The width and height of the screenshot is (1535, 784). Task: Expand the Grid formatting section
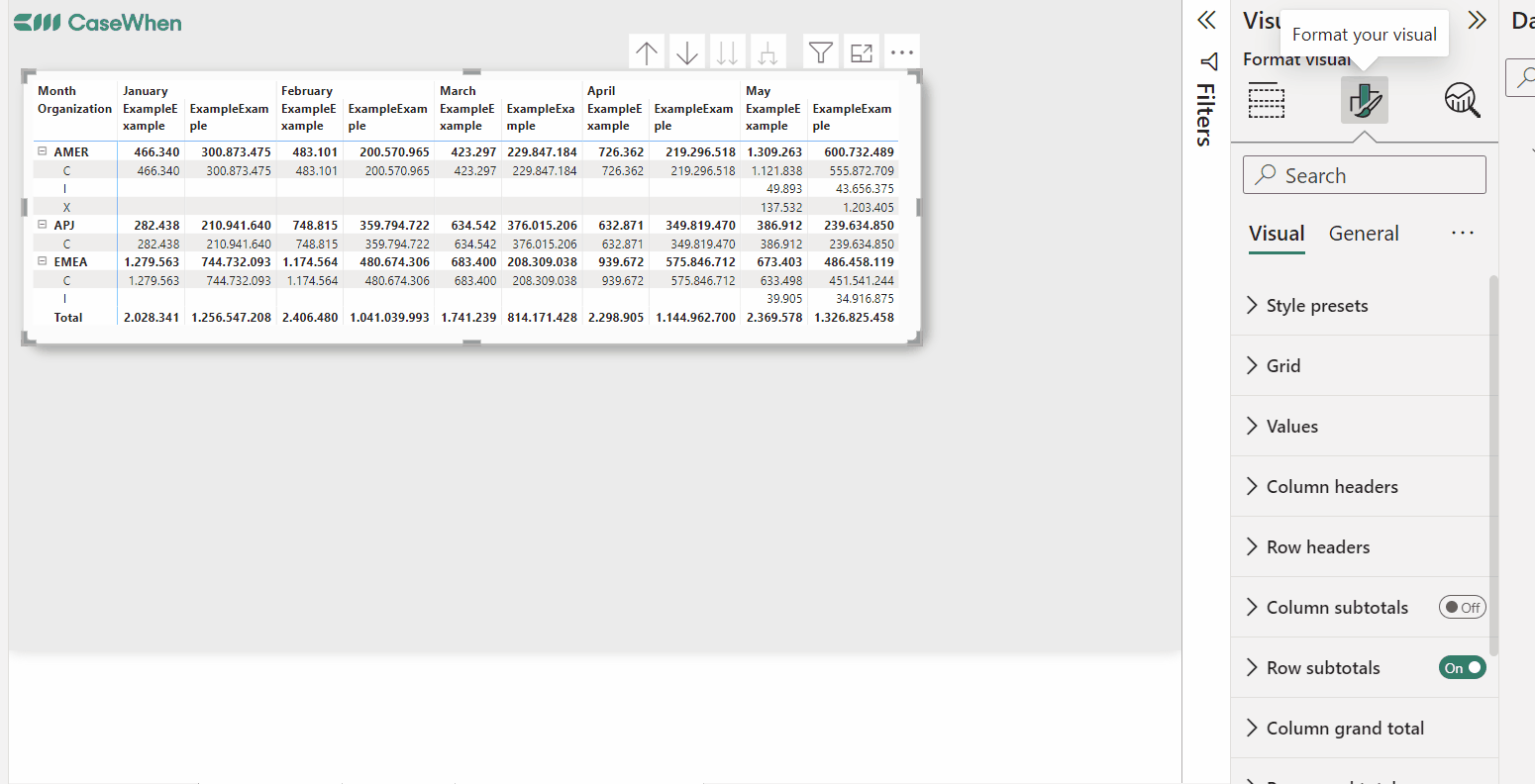1283,365
